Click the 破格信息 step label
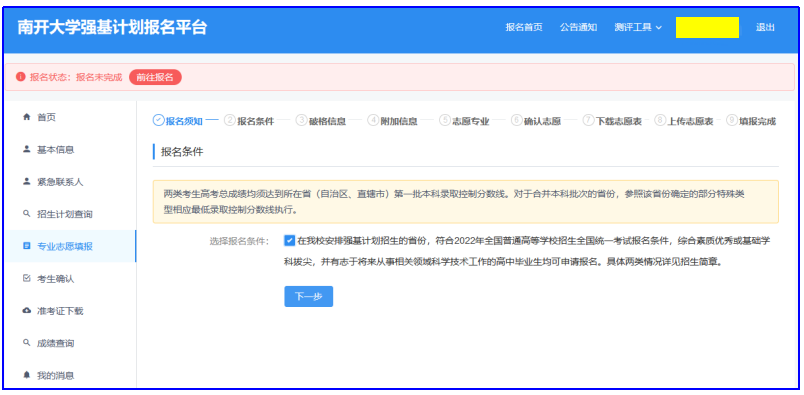 (x=327, y=122)
